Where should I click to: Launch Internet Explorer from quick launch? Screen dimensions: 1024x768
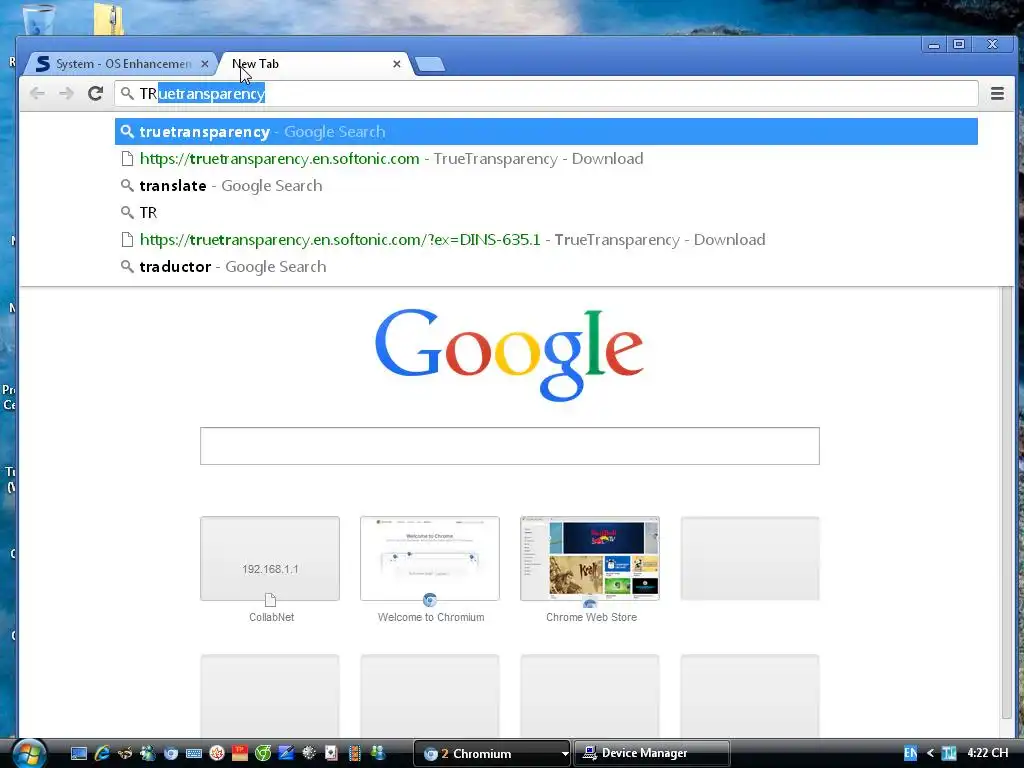pyautogui.click(x=102, y=754)
